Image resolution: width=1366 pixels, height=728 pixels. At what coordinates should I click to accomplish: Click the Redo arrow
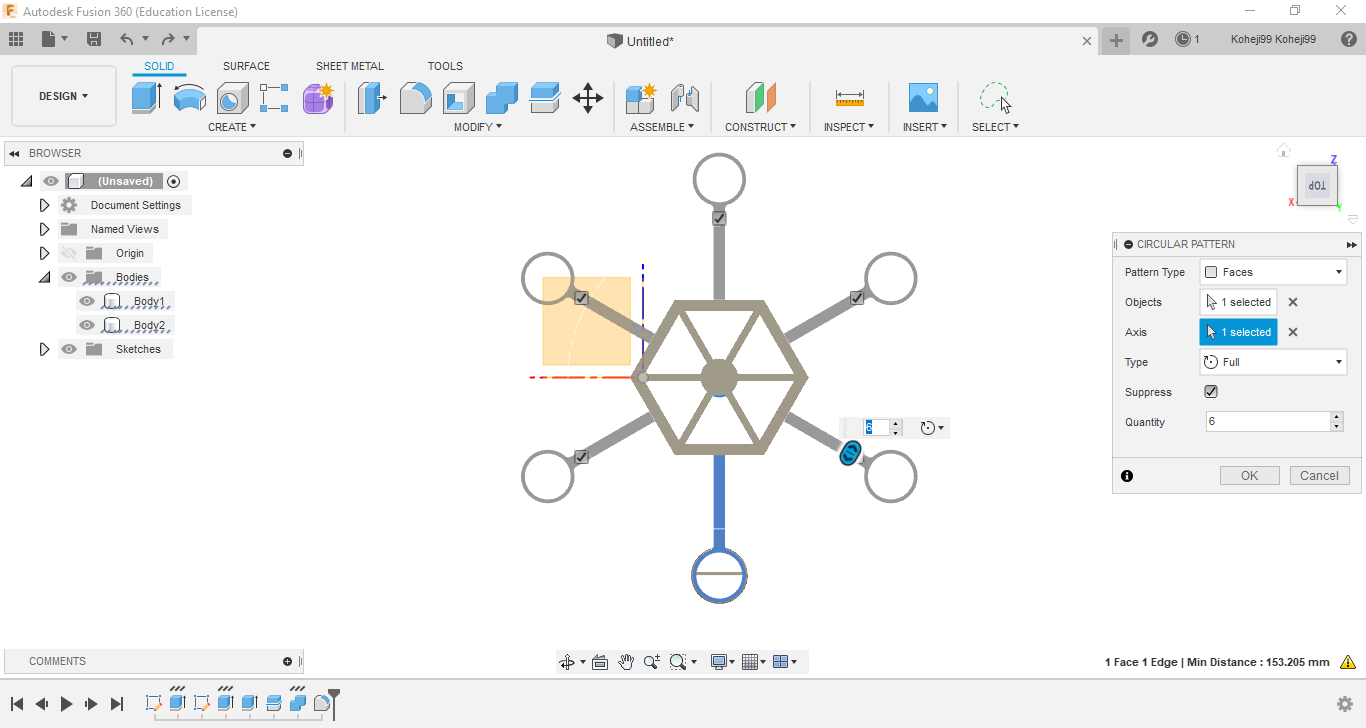(168, 39)
